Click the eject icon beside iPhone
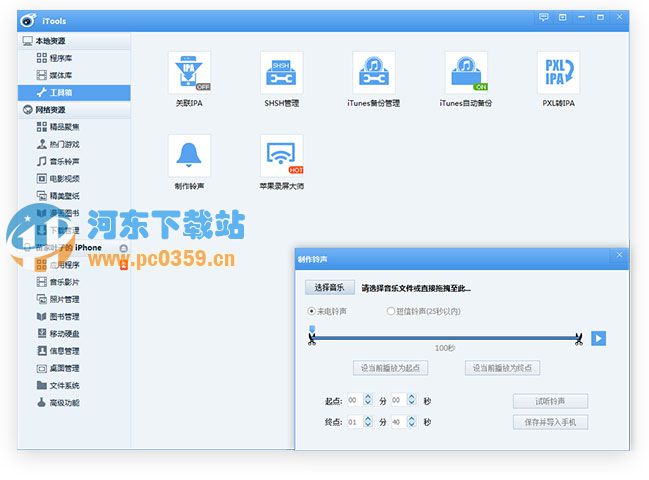Screen dimensions: 649x480 pyautogui.click(x=123, y=248)
